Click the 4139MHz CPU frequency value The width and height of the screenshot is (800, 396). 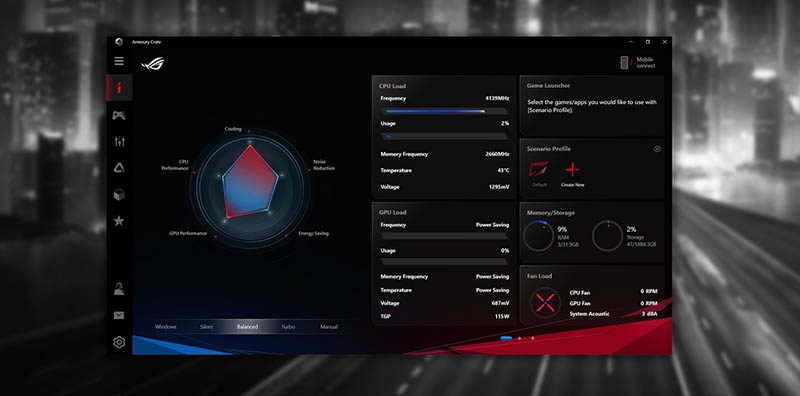(497, 98)
